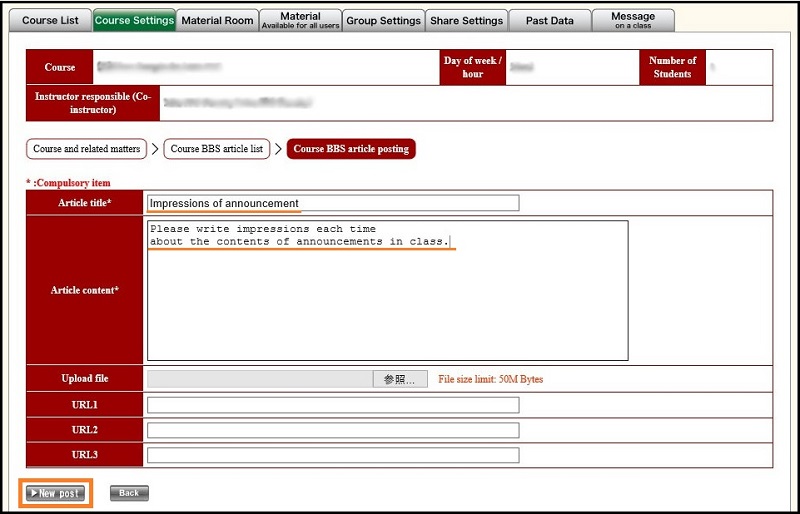
Task: Focus the URL1 input field
Action: coord(333,405)
